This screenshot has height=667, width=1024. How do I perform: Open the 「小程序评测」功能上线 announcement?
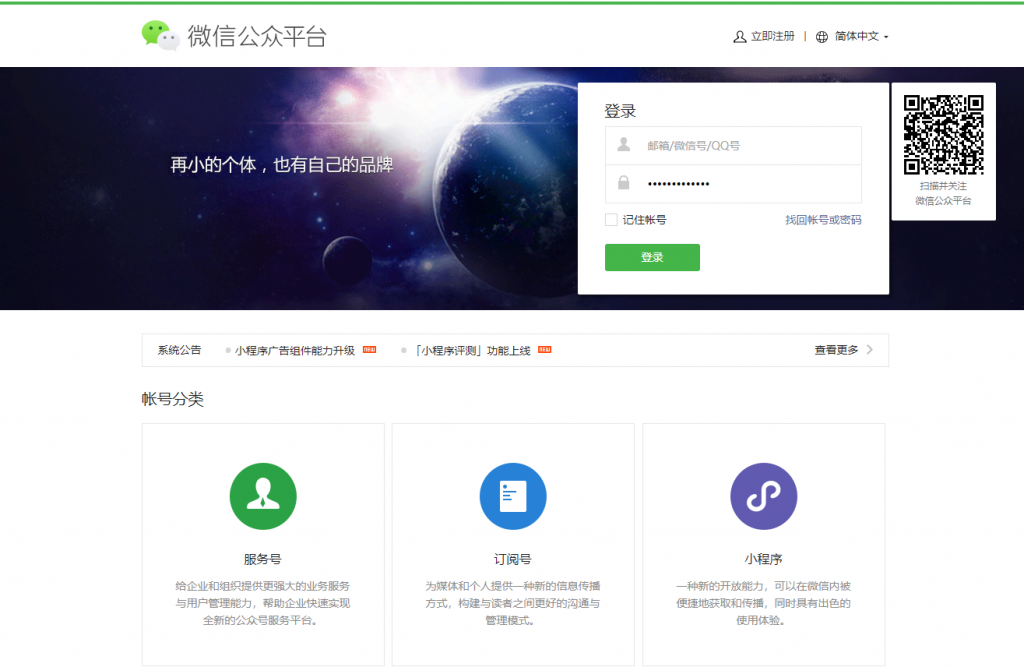click(472, 350)
